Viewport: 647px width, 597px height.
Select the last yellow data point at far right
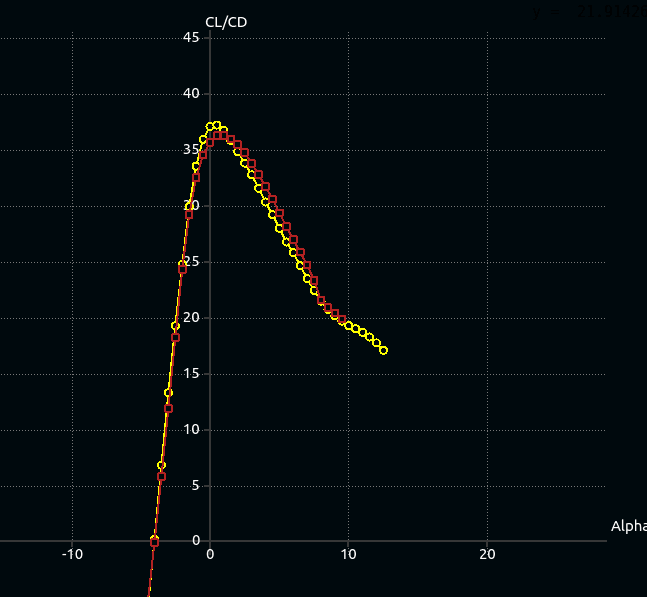click(384, 350)
